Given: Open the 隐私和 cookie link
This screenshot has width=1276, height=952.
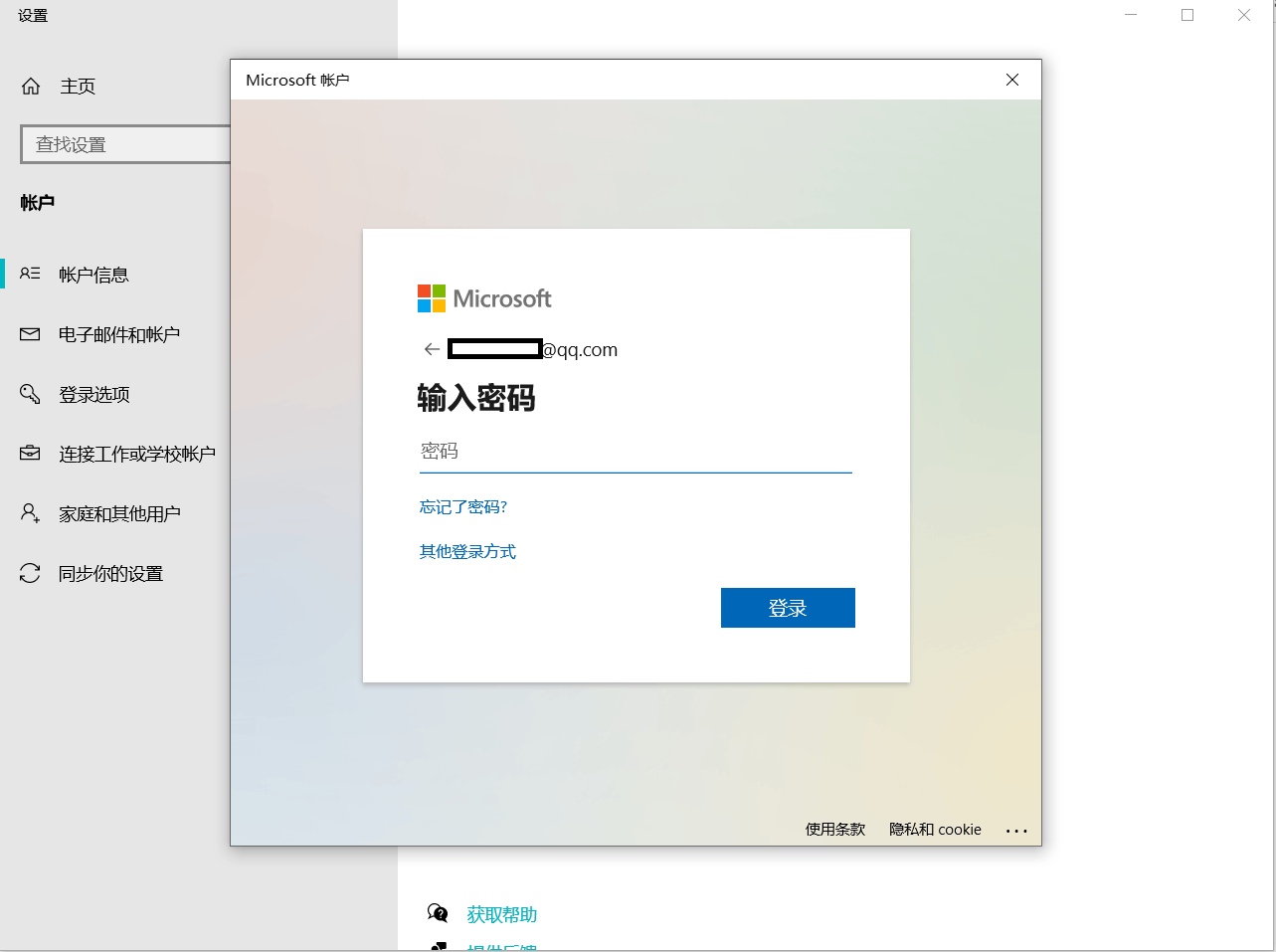Looking at the screenshot, I should coord(935,830).
